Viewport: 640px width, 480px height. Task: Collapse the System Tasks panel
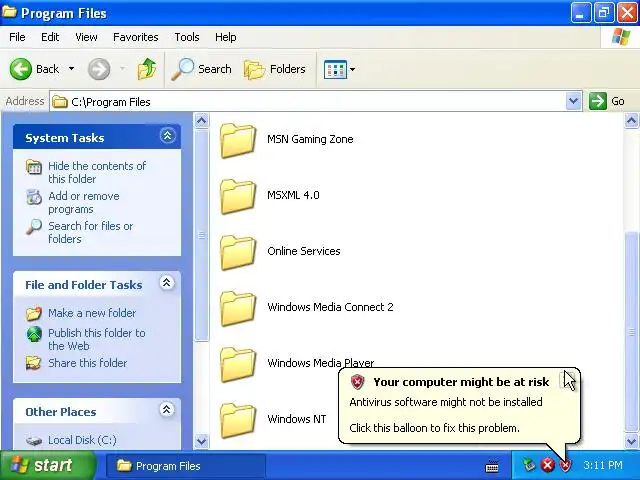[167, 136]
